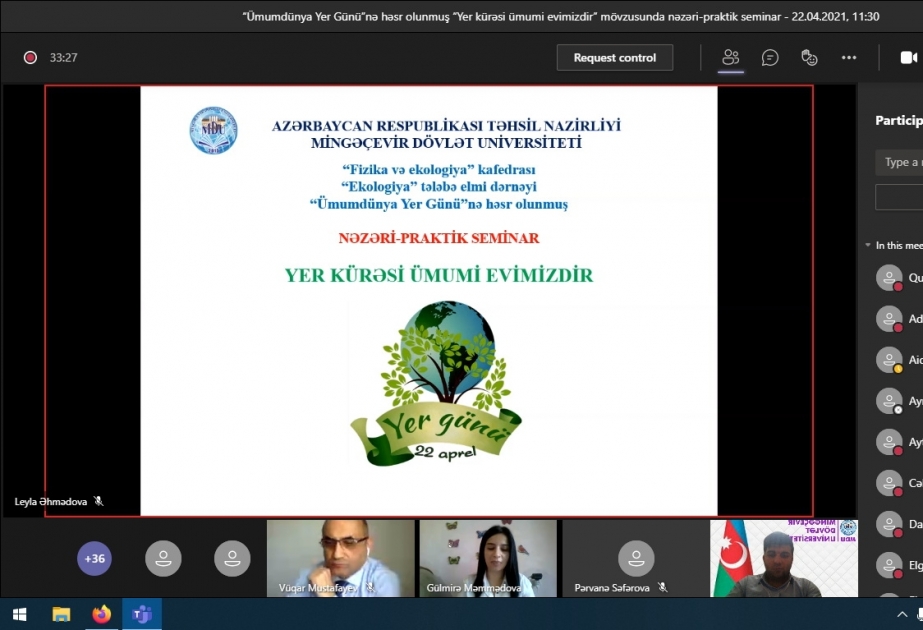The width and height of the screenshot is (923, 630).
Task: Open the Windows Start menu
Action: (19, 615)
